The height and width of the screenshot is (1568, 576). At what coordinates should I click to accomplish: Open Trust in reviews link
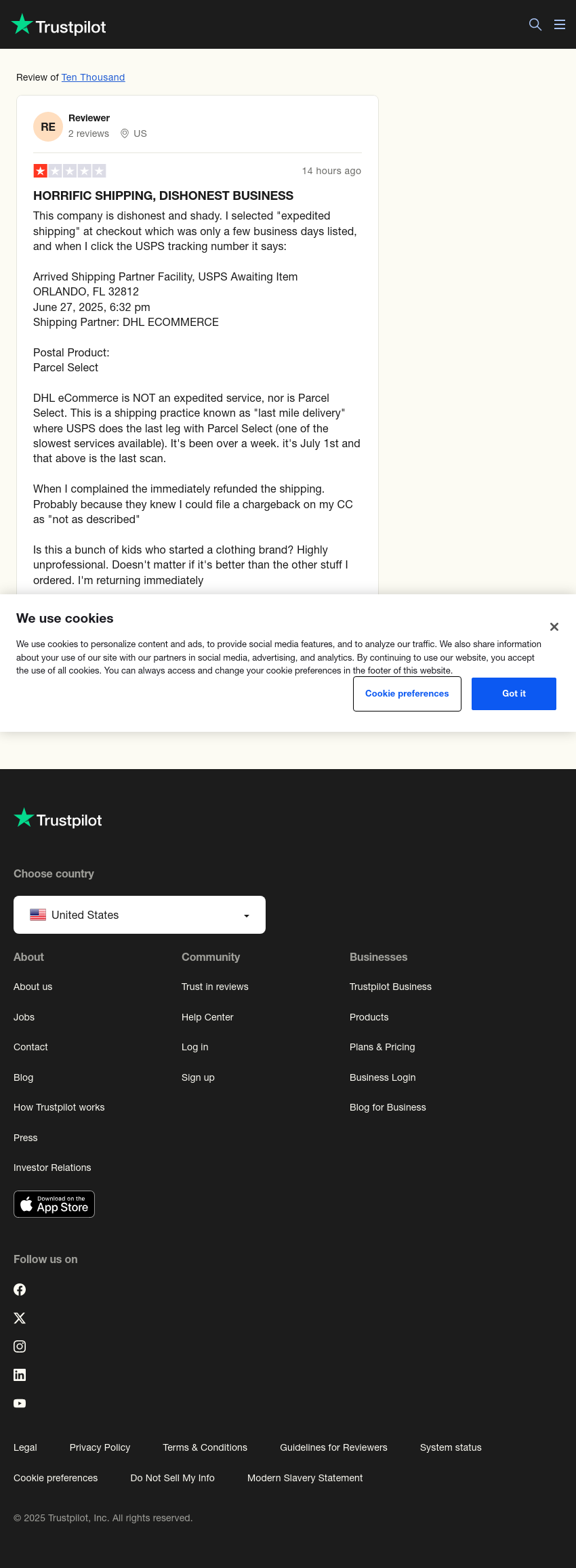215,987
